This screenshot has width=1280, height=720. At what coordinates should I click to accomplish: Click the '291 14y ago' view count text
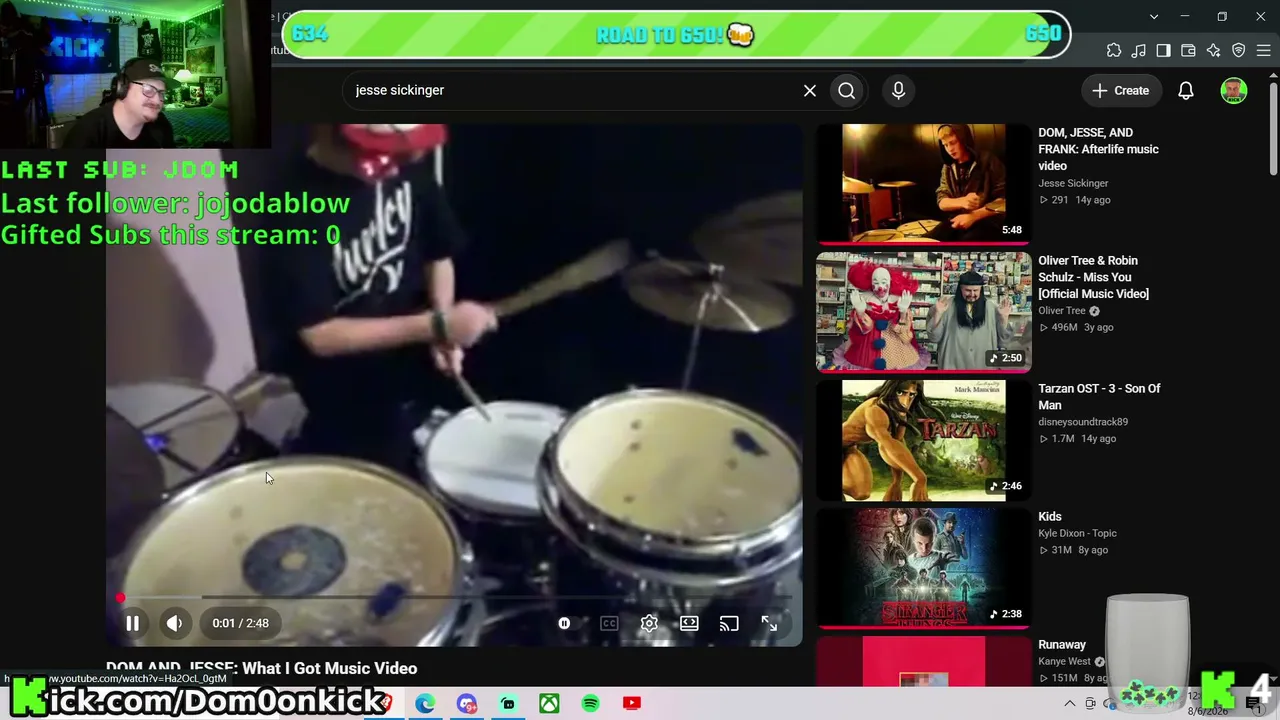[1075, 200]
